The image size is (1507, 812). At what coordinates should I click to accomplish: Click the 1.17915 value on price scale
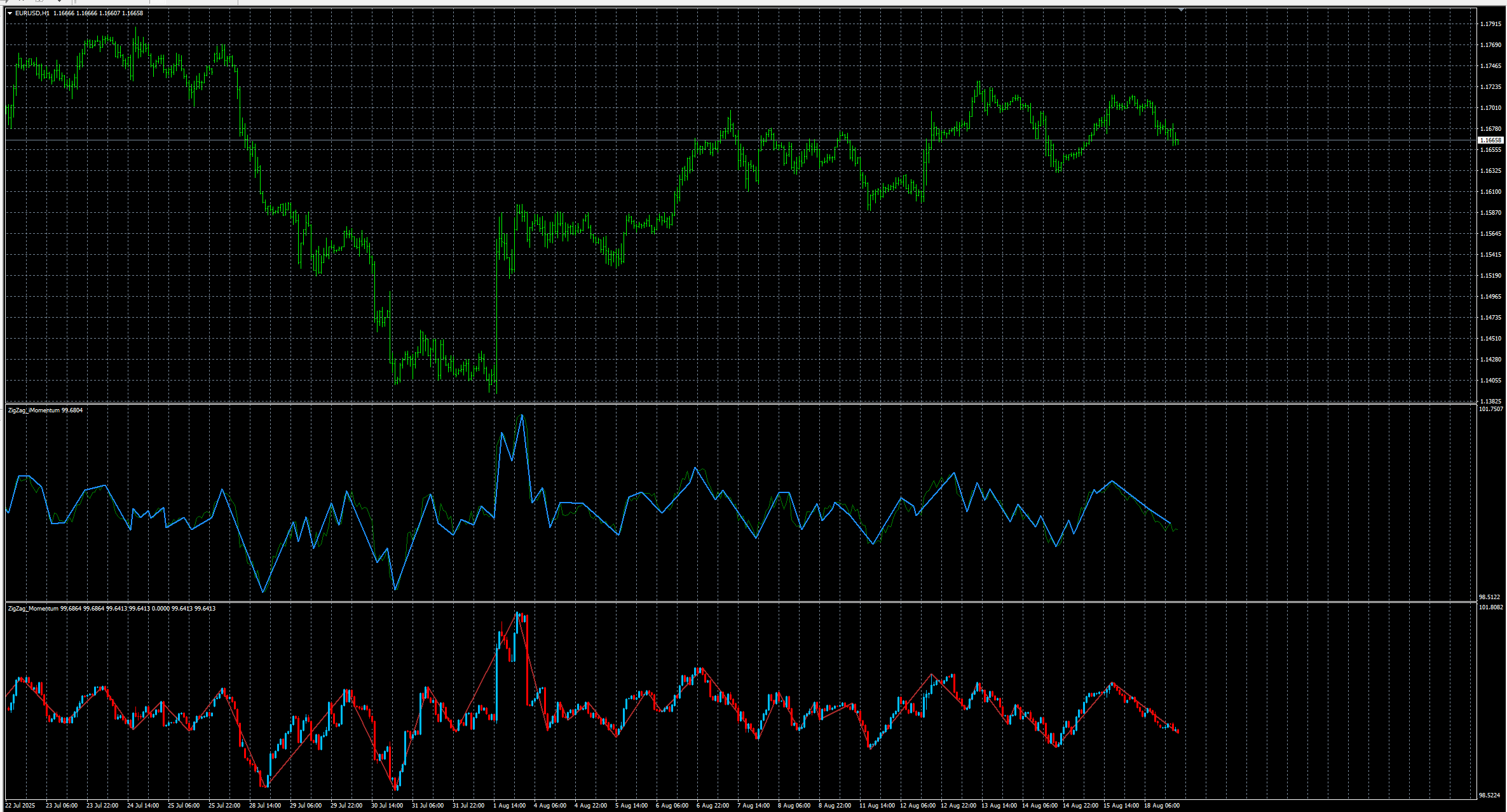coord(1490,24)
